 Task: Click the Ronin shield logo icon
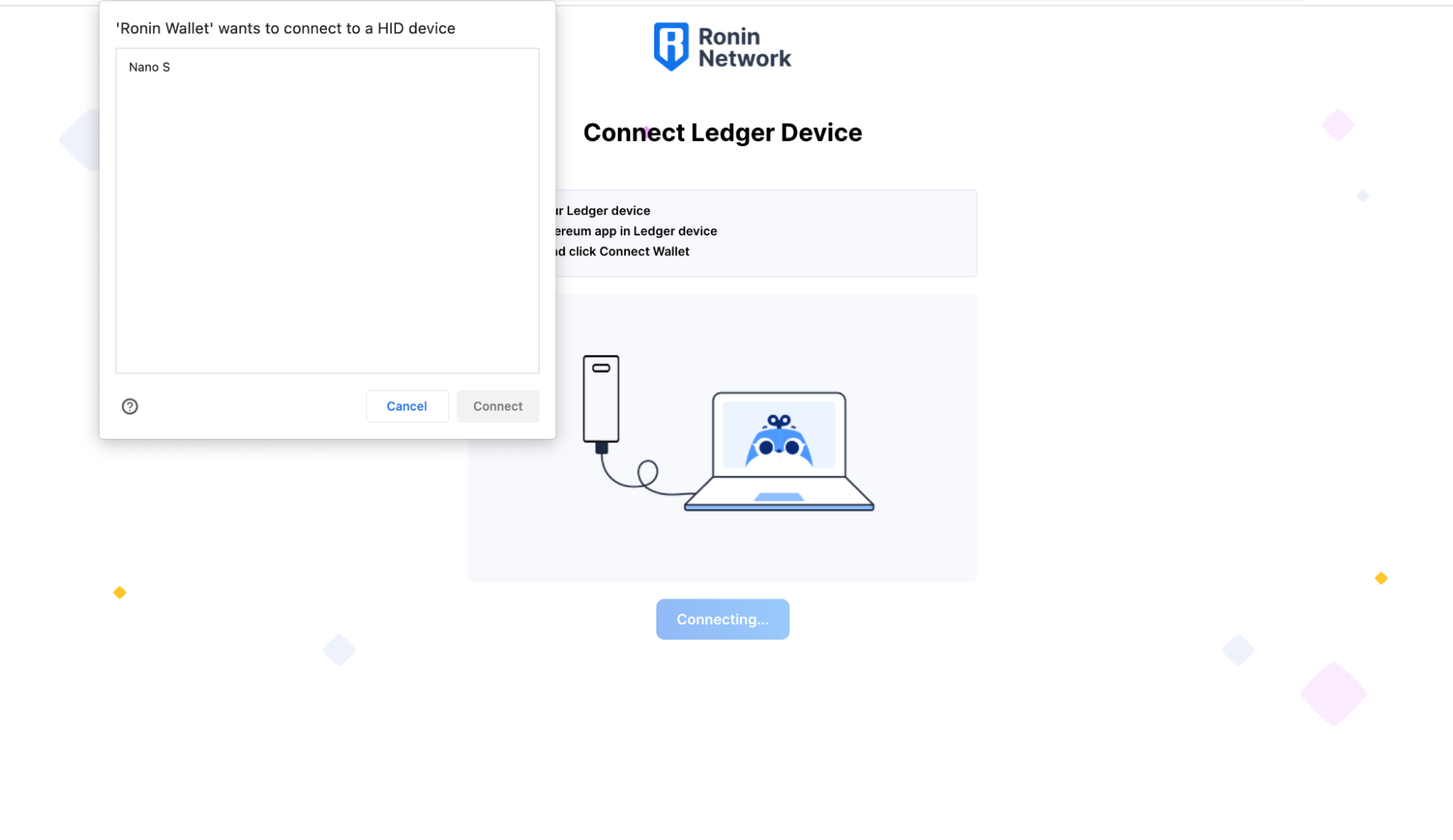click(670, 47)
